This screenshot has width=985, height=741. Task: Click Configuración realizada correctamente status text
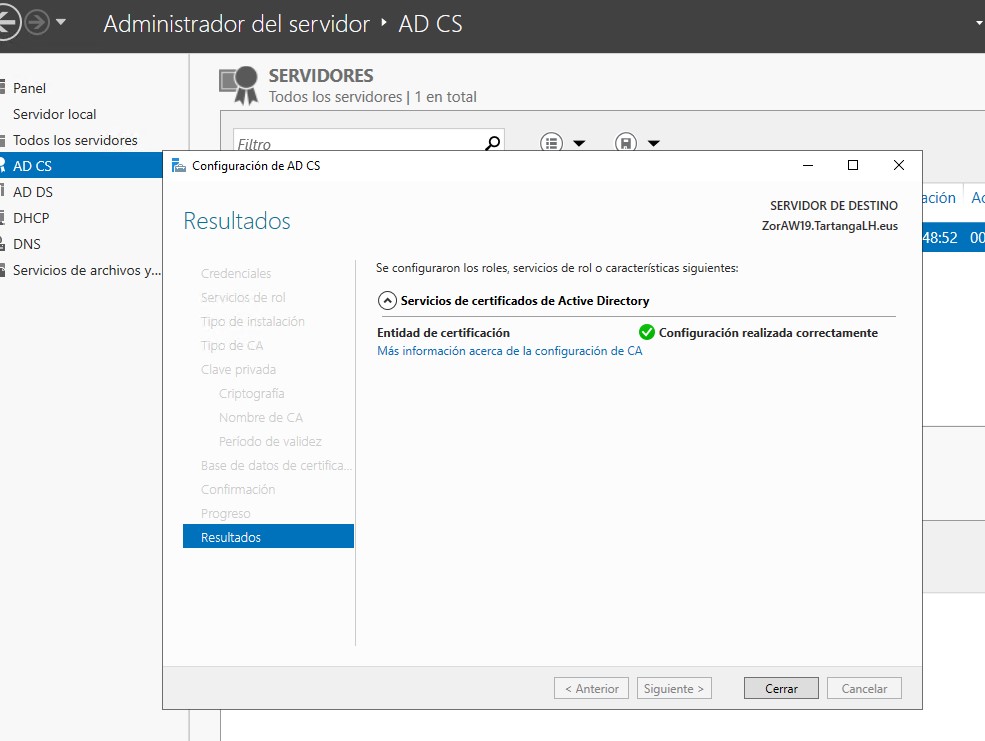(x=768, y=333)
